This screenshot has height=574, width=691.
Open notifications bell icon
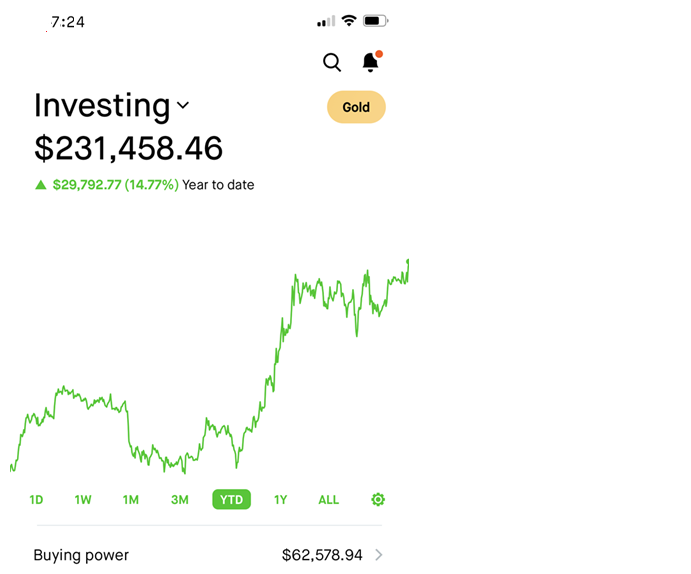pyautogui.click(x=371, y=62)
